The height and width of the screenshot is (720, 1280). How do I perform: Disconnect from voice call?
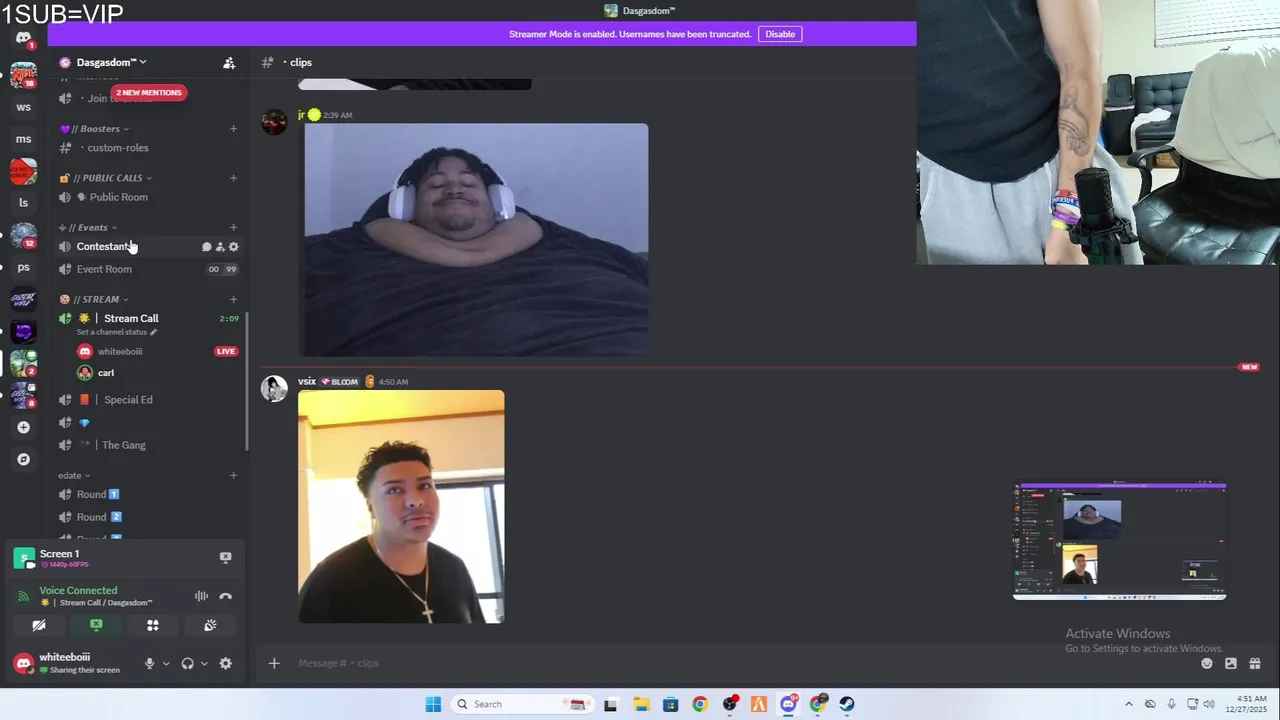[226, 596]
